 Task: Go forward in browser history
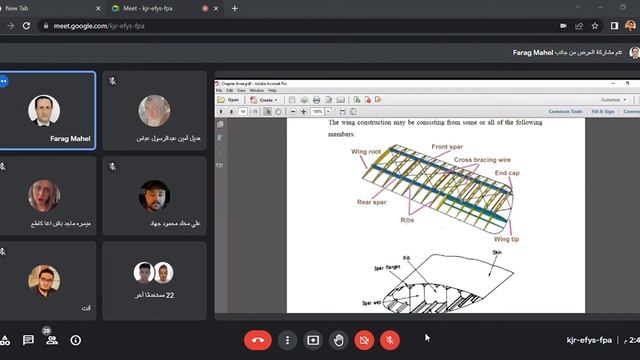(10, 26)
